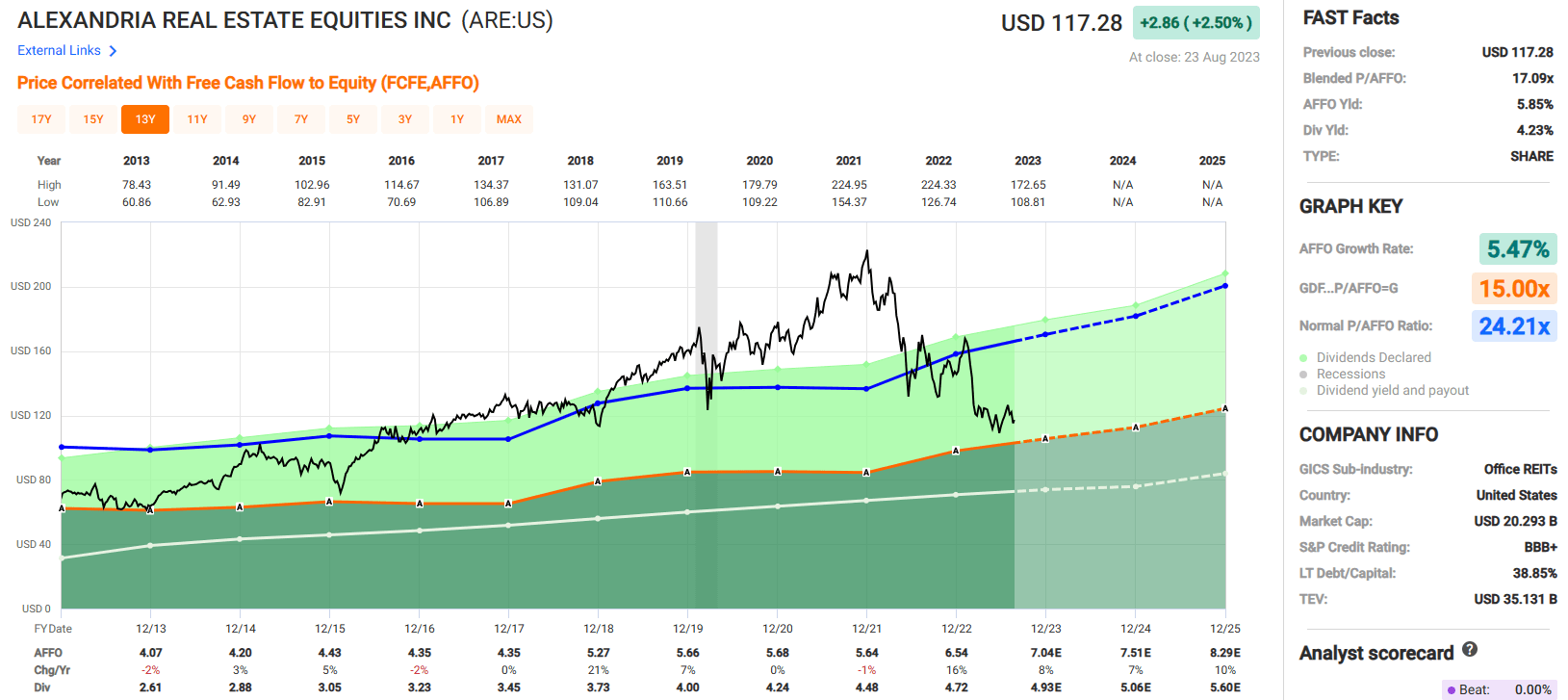
Task: Click the Office REITs sub-industry value
Action: pos(1520,469)
